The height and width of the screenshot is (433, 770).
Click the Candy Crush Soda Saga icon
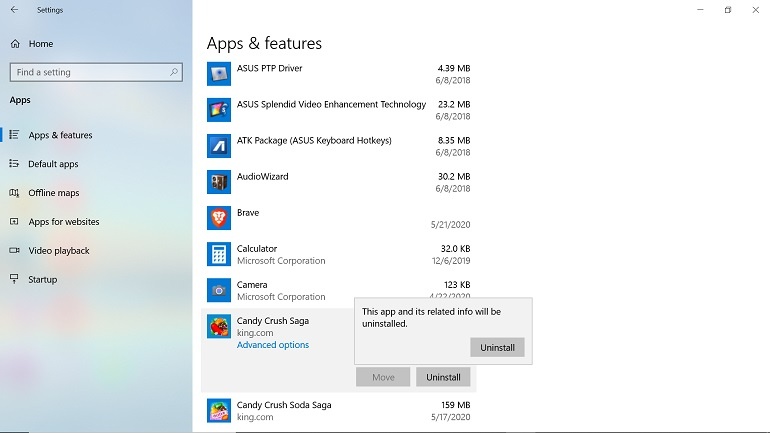pos(219,411)
